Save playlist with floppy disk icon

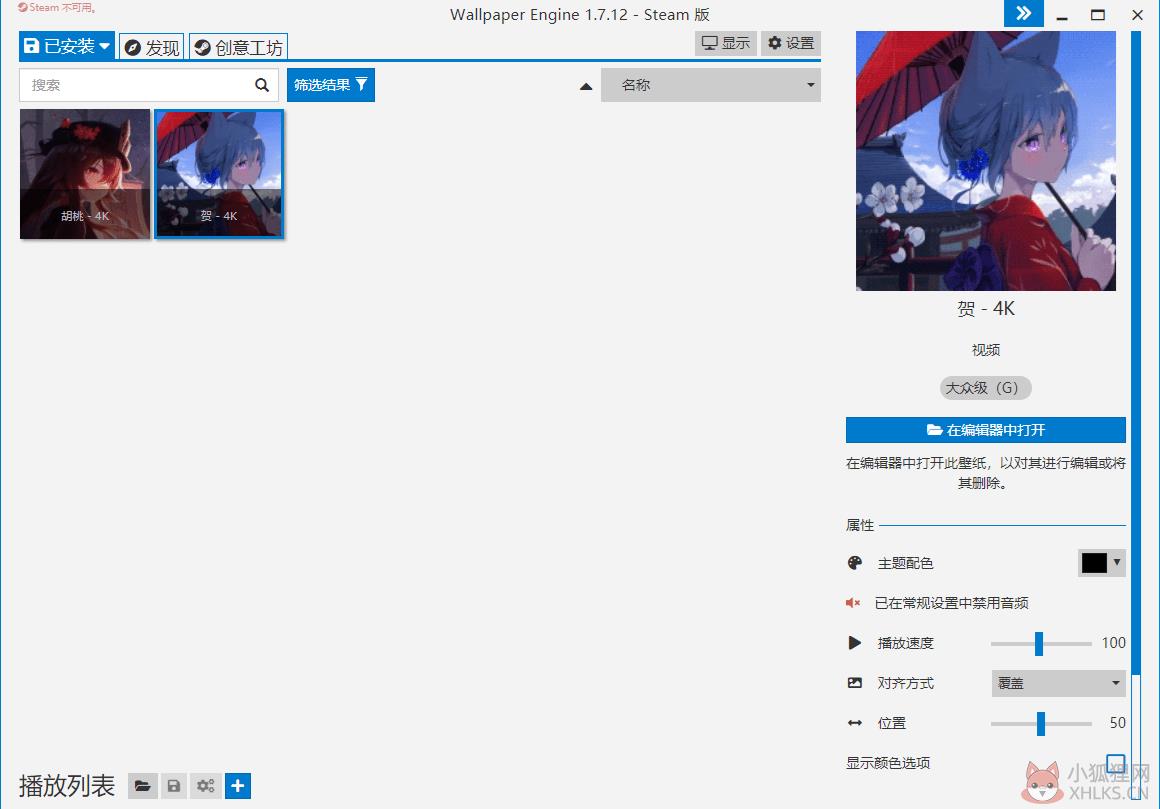click(174, 786)
